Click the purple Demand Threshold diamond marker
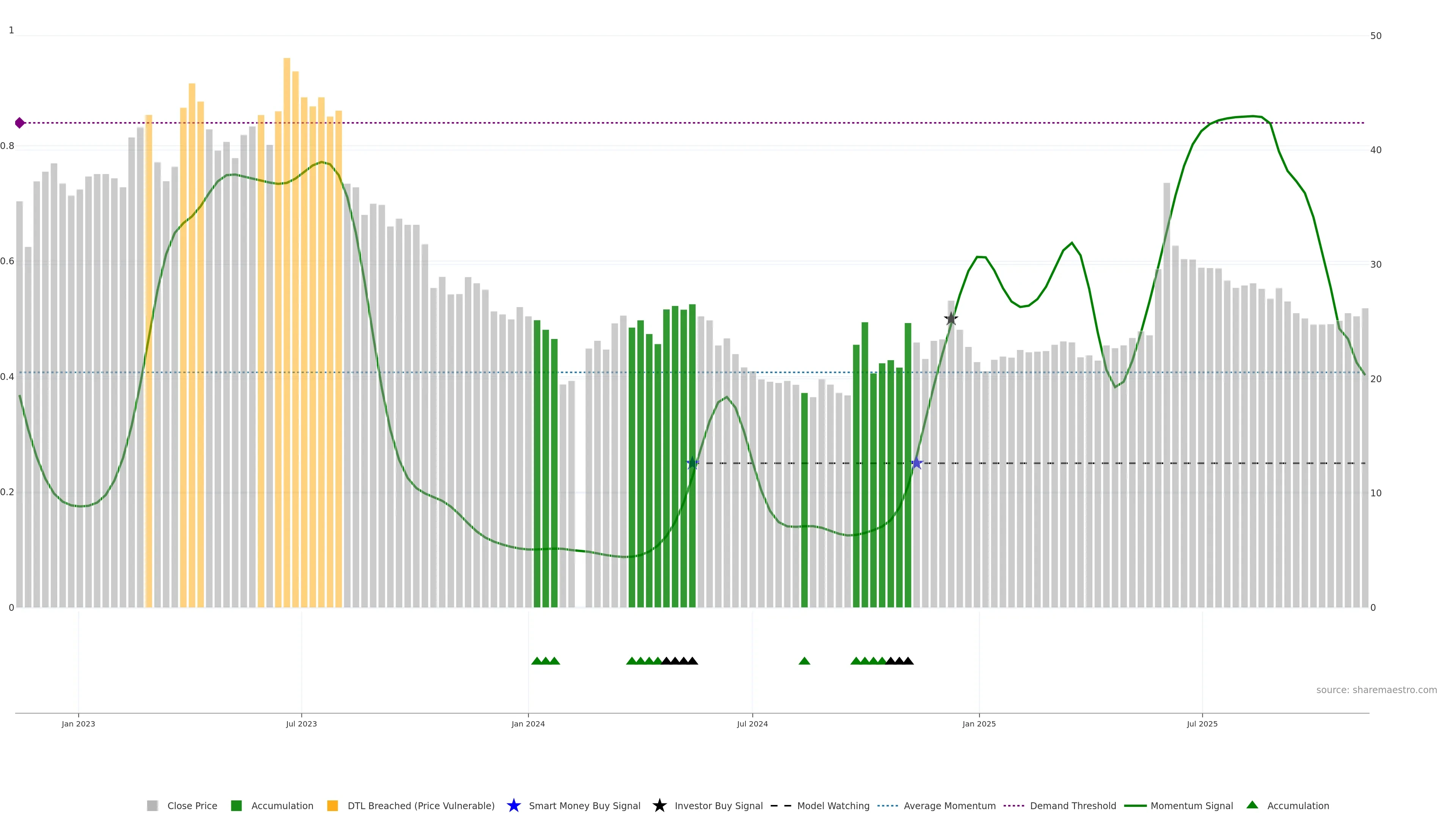The width and height of the screenshot is (1456, 819). tap(20, 122)
